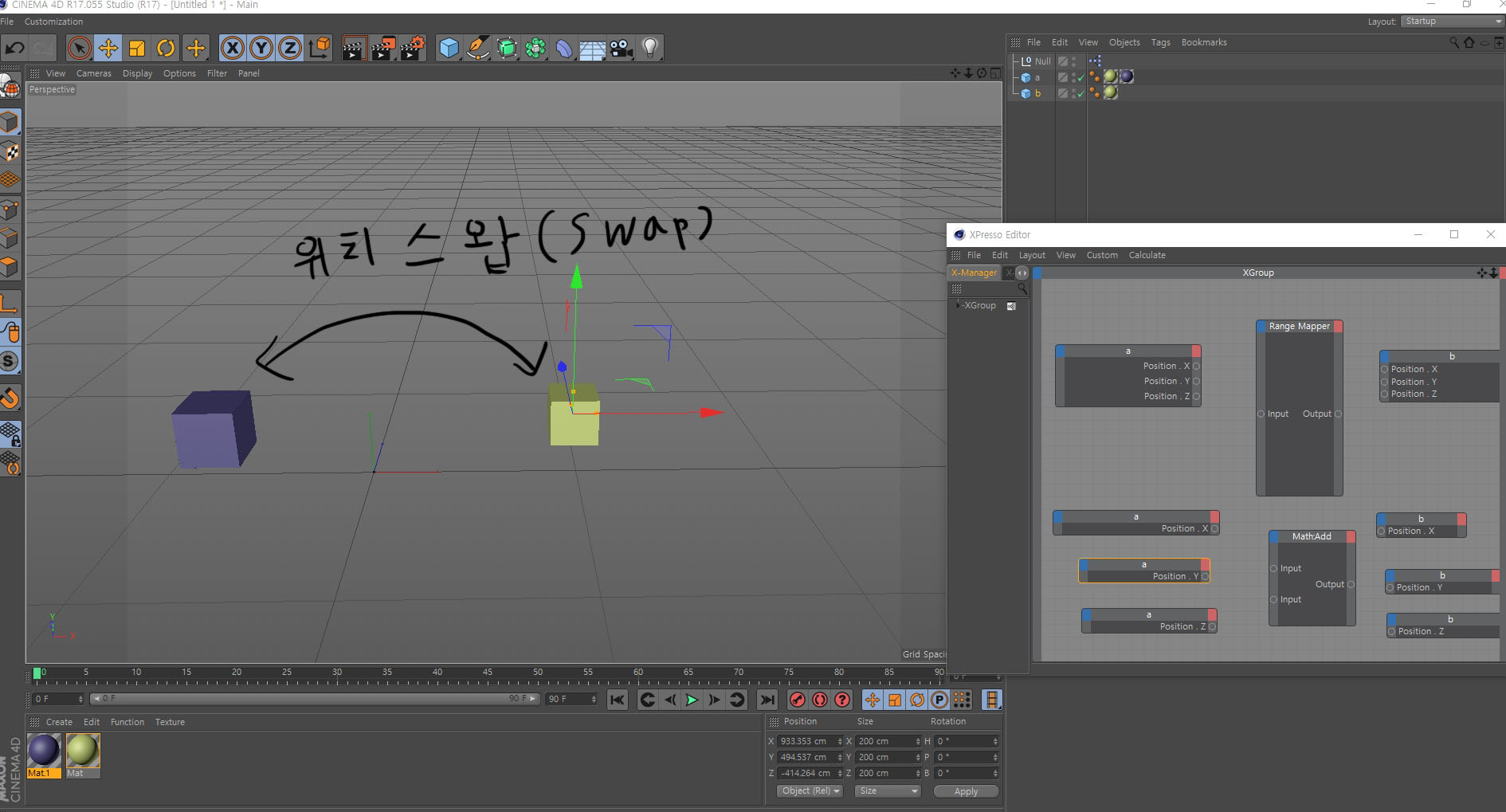Open the Array modeling objects icon
This screenshot has height=812, width=1506.
coord(535,49)
